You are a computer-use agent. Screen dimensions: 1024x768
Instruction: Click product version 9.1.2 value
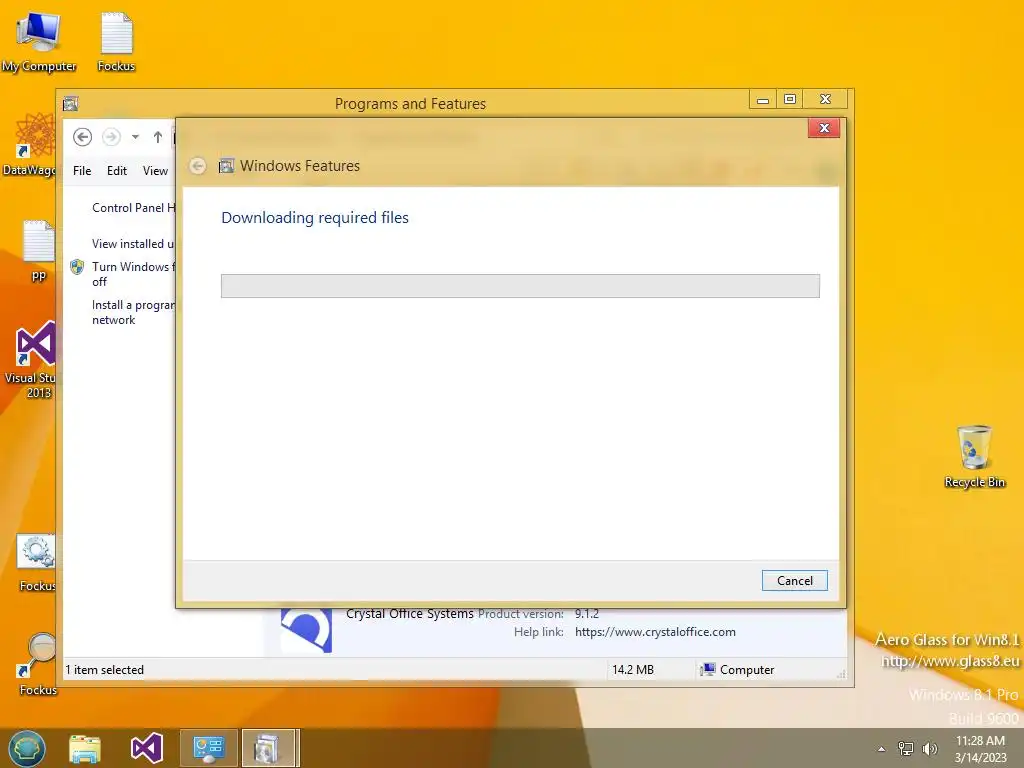tap(586, 614)
